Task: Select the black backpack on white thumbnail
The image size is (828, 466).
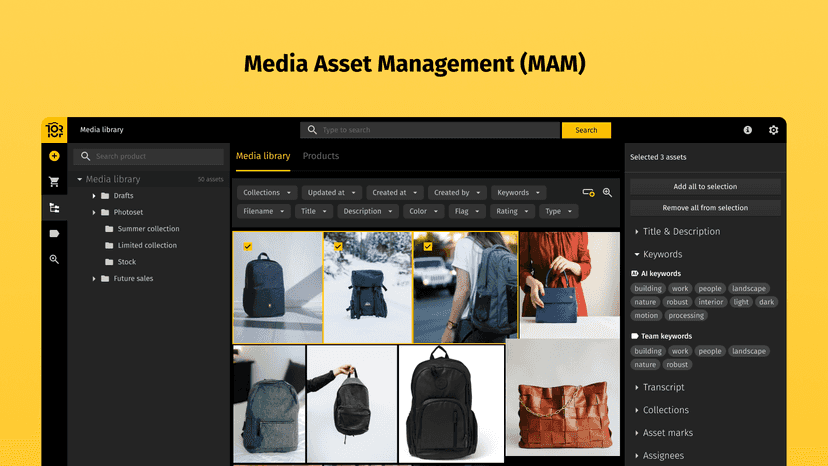Action: click(451, 404)
